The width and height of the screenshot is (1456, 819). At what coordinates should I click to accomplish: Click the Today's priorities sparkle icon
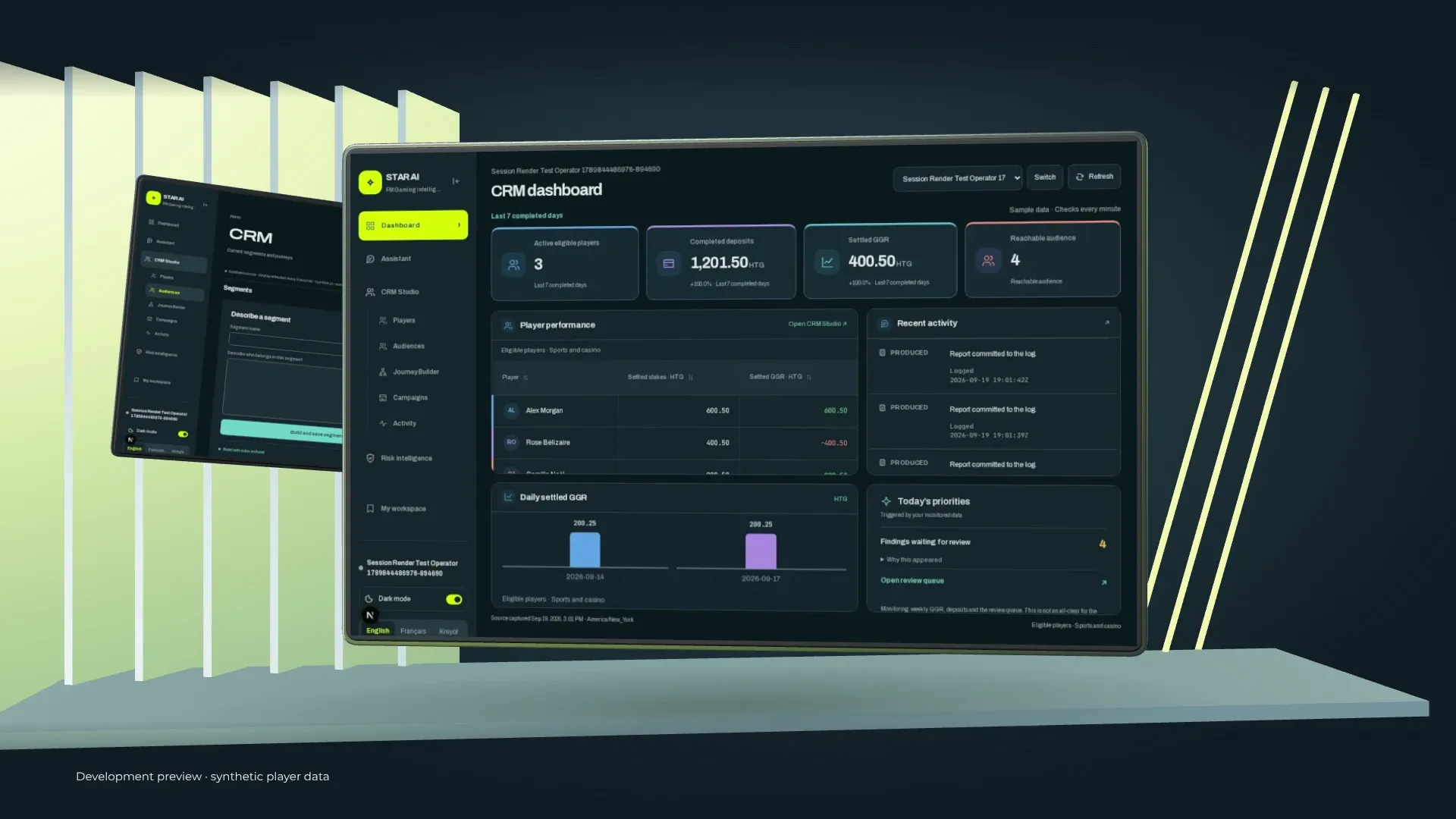(x=886, y=501)
